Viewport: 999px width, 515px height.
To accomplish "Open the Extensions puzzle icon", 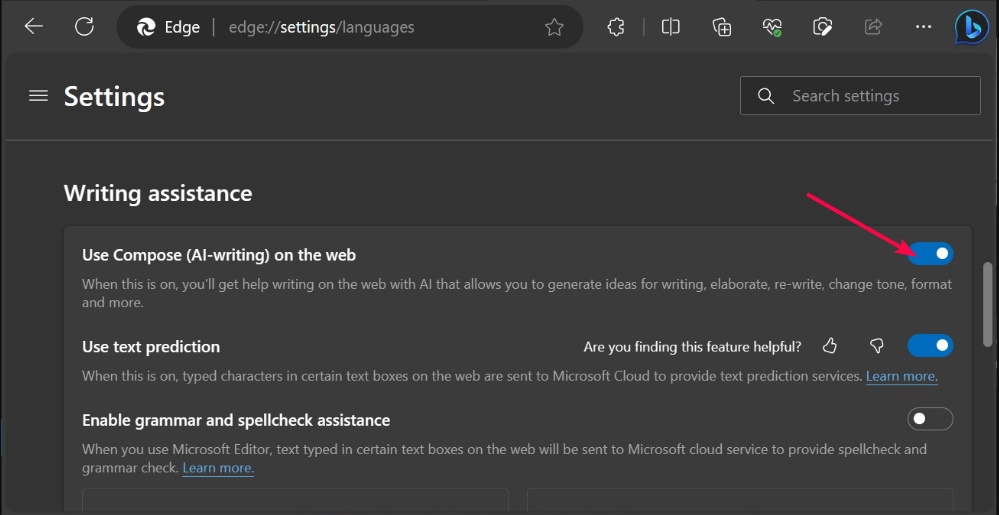I will coord(617,27).
